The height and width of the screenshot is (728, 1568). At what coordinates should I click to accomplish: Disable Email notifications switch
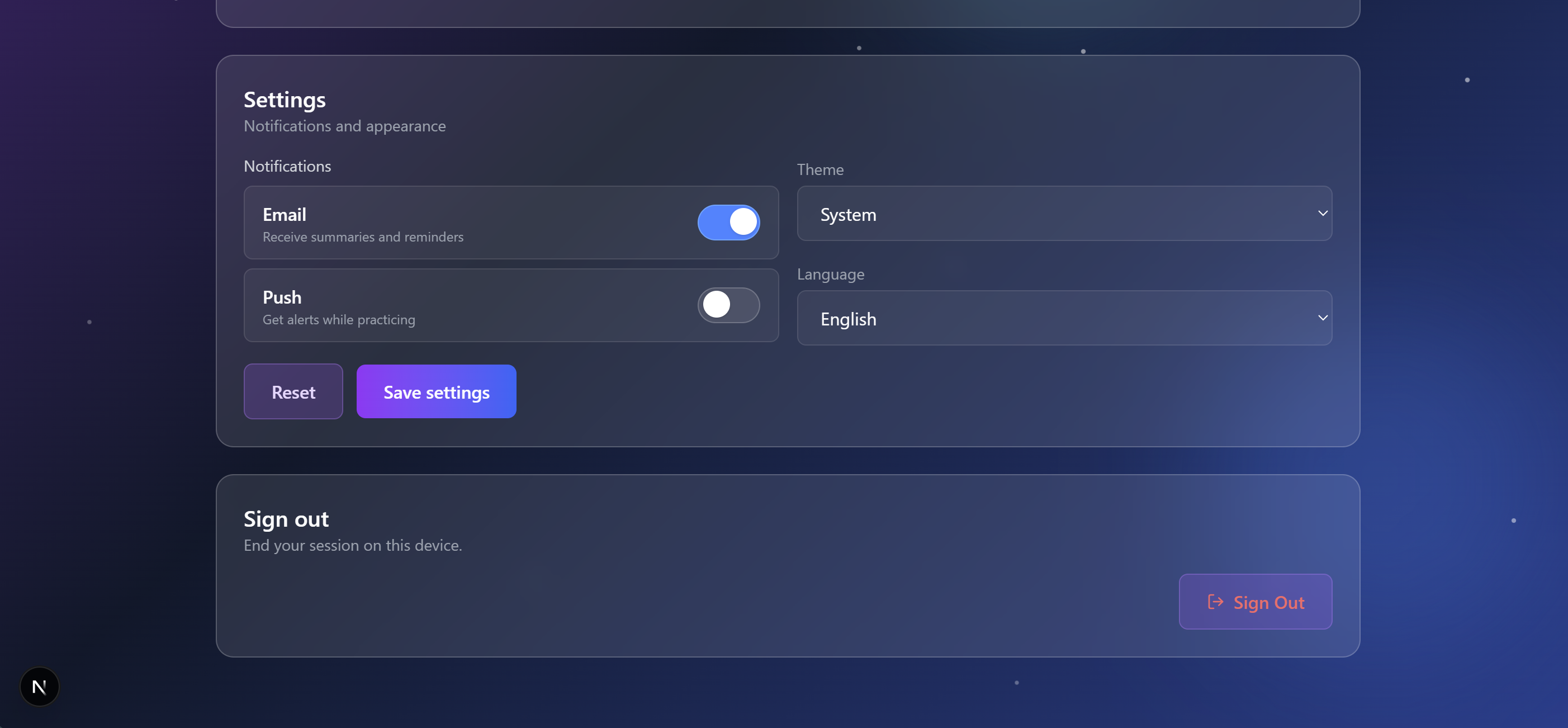point(728,222)
